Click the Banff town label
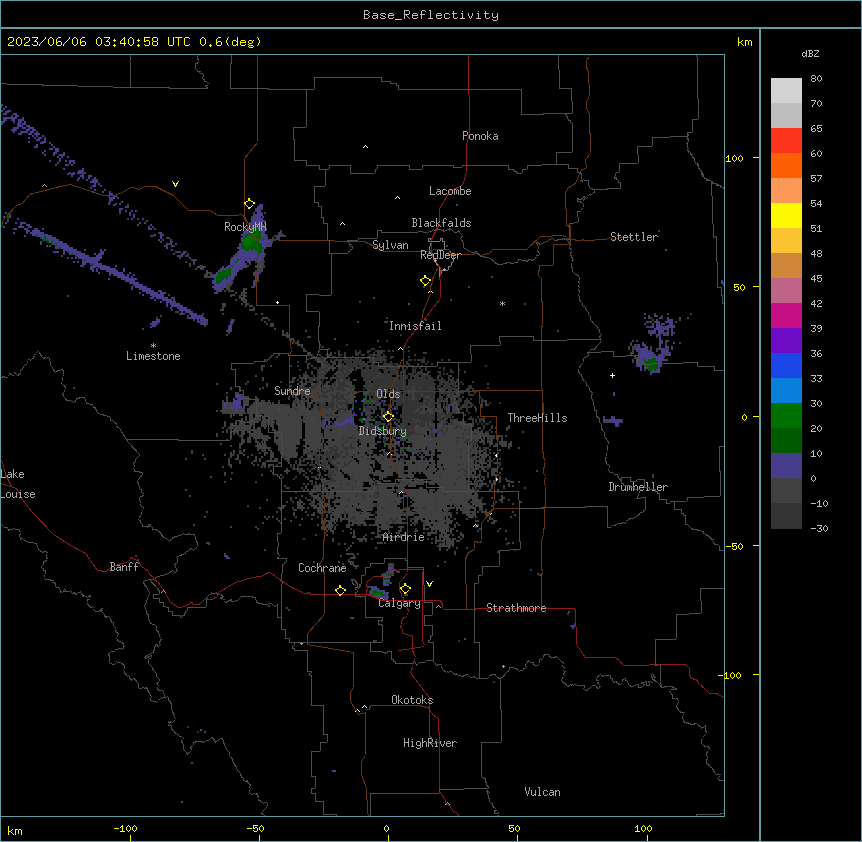The height and width of the screenshot is (842, 862). point(124,567)
